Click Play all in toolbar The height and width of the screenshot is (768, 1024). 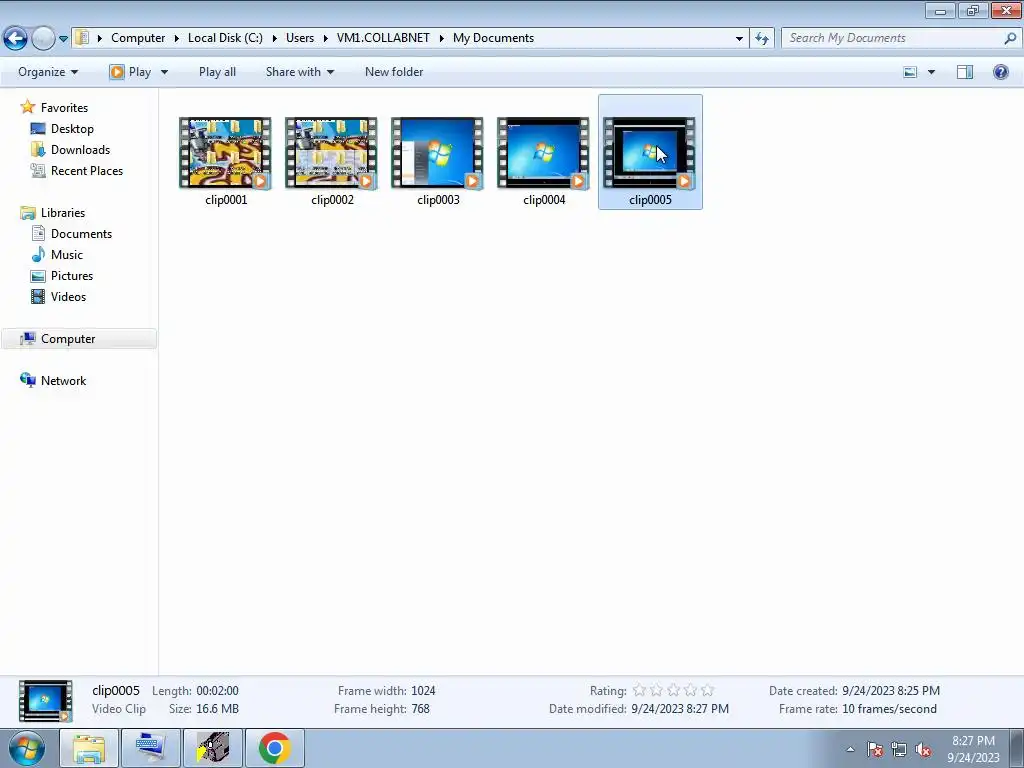click(x=217, y=72)
